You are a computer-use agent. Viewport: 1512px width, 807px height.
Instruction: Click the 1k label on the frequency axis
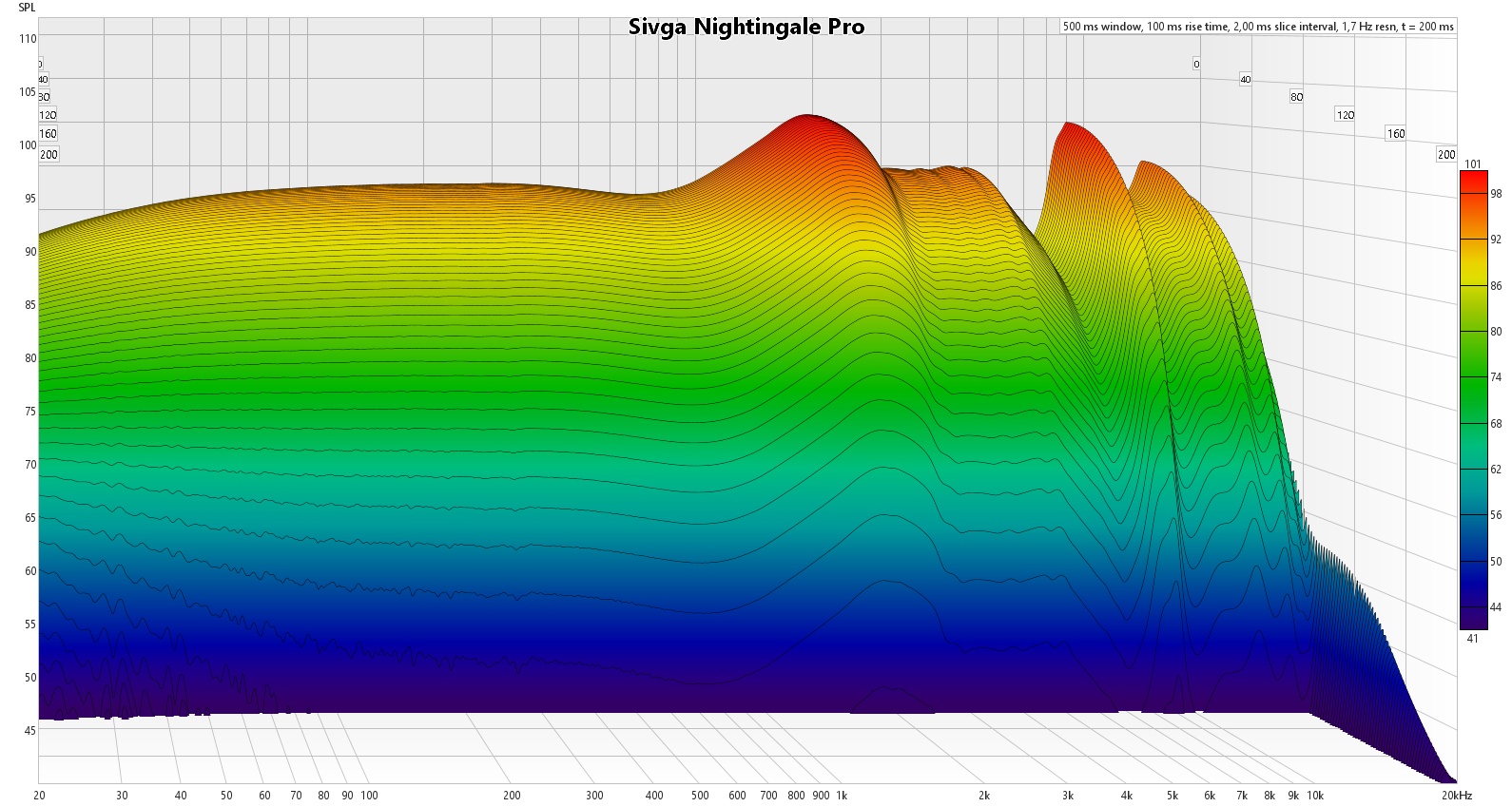coord(842,796)
